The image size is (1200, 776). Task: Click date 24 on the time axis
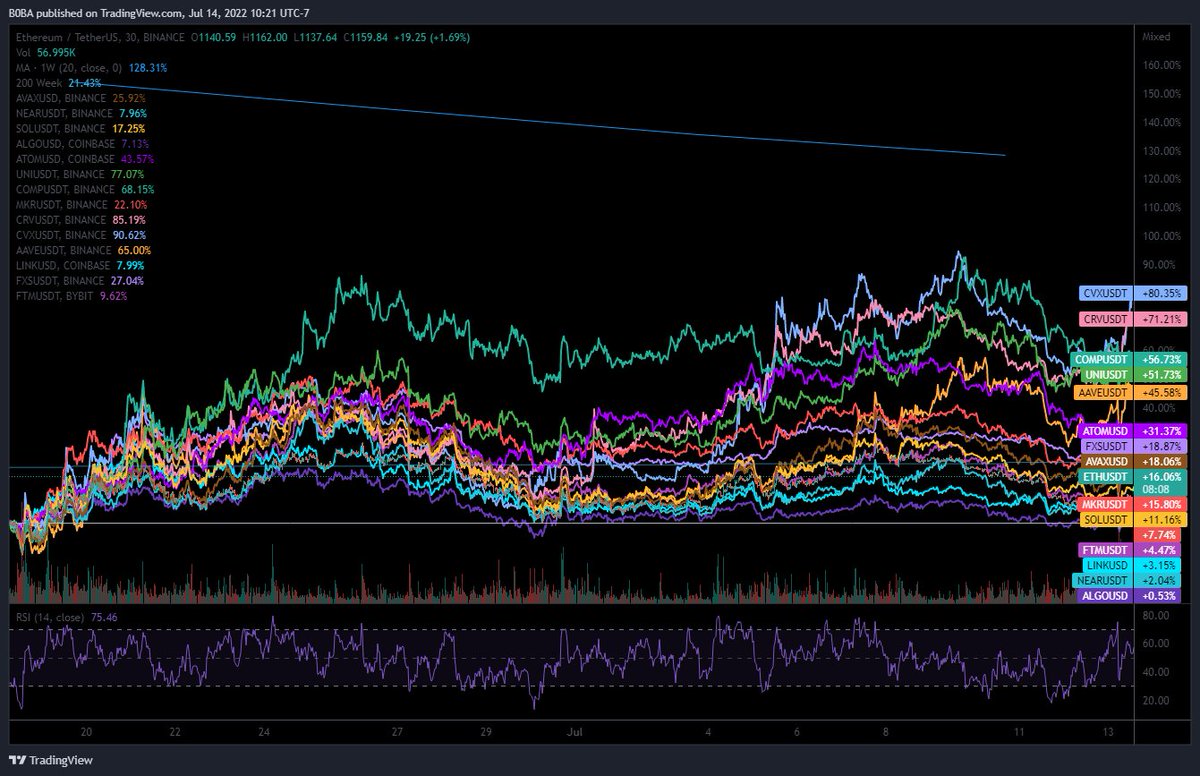[264, 732]
